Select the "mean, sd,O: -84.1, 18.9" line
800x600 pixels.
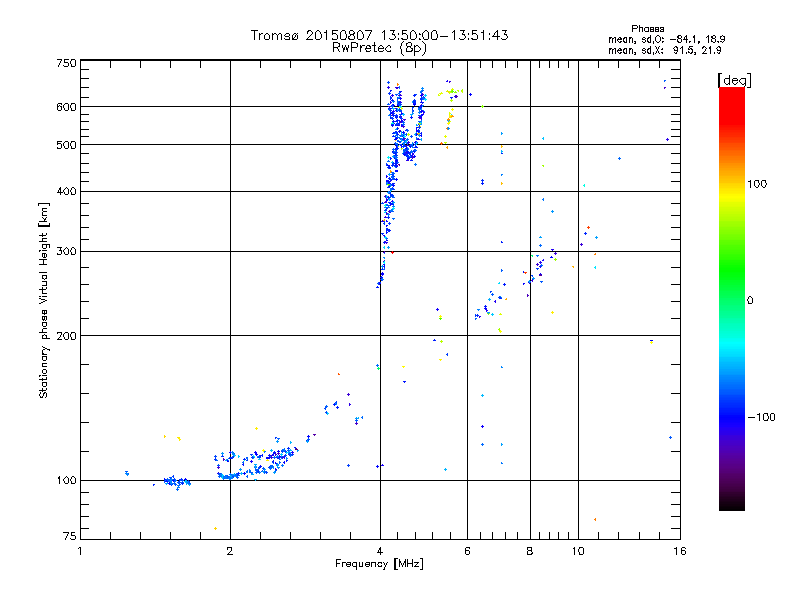click(x=666, y=39)
